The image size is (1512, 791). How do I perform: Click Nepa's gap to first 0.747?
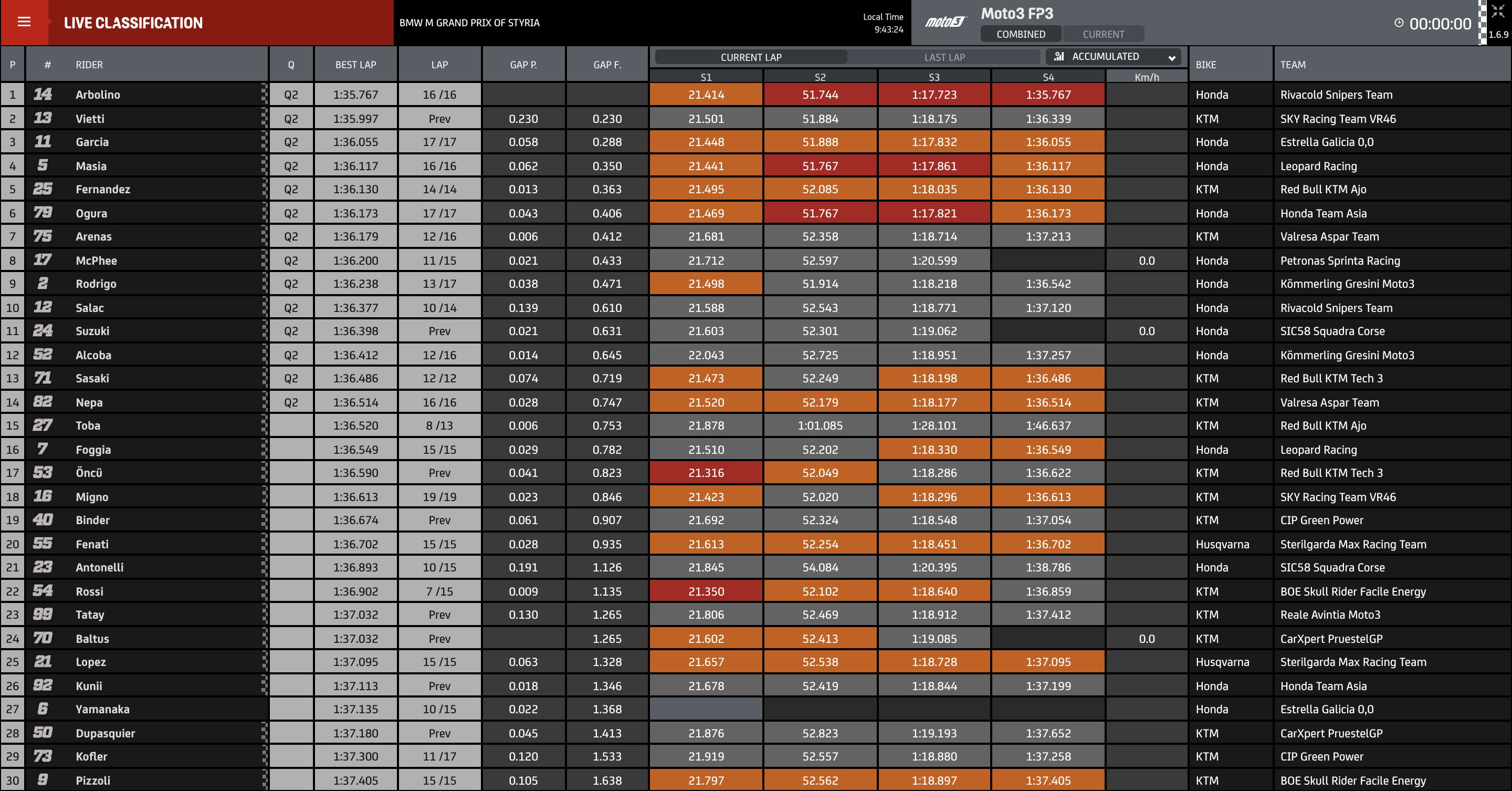607,402
